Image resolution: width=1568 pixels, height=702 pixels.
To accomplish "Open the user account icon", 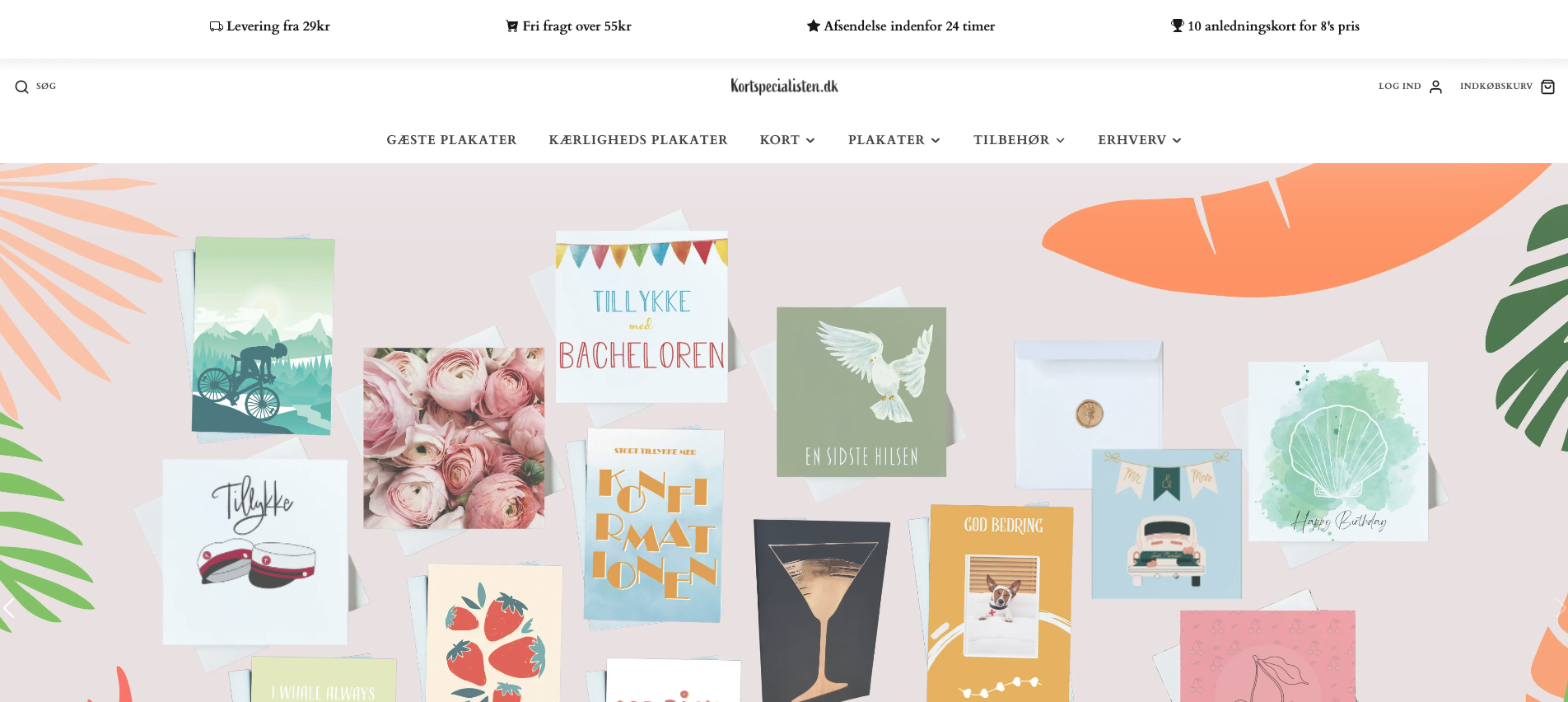I will 1435,87.
